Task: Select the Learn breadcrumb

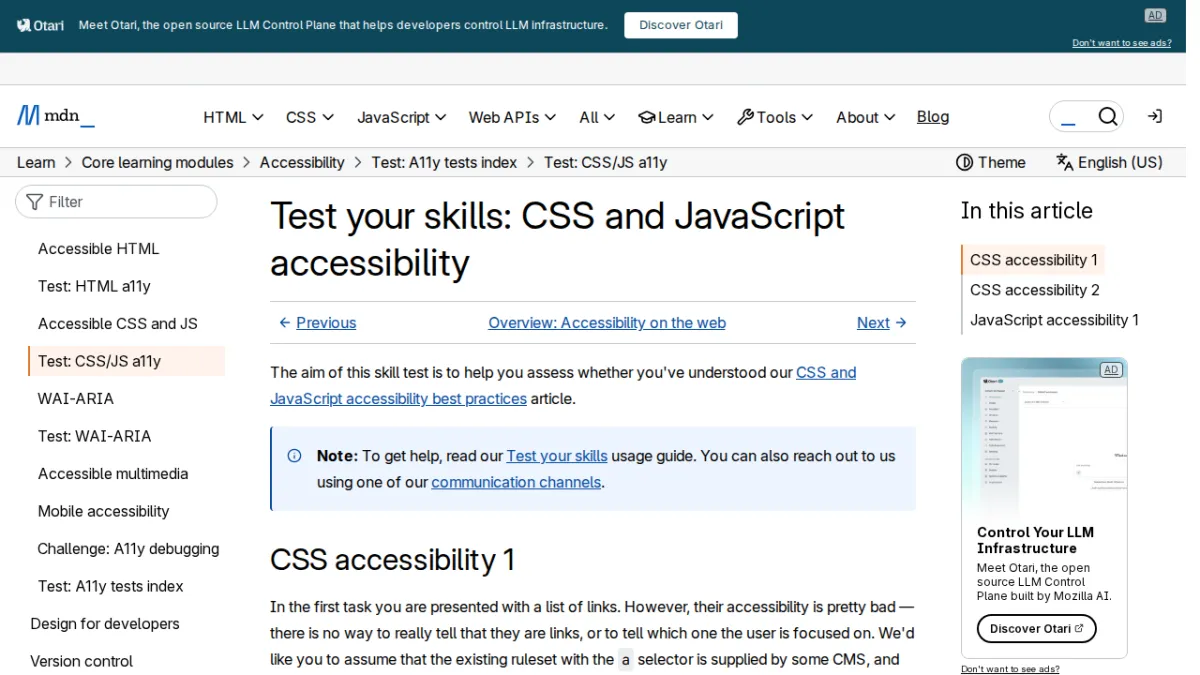Action: pyautogui.click(x=36, y=163)
